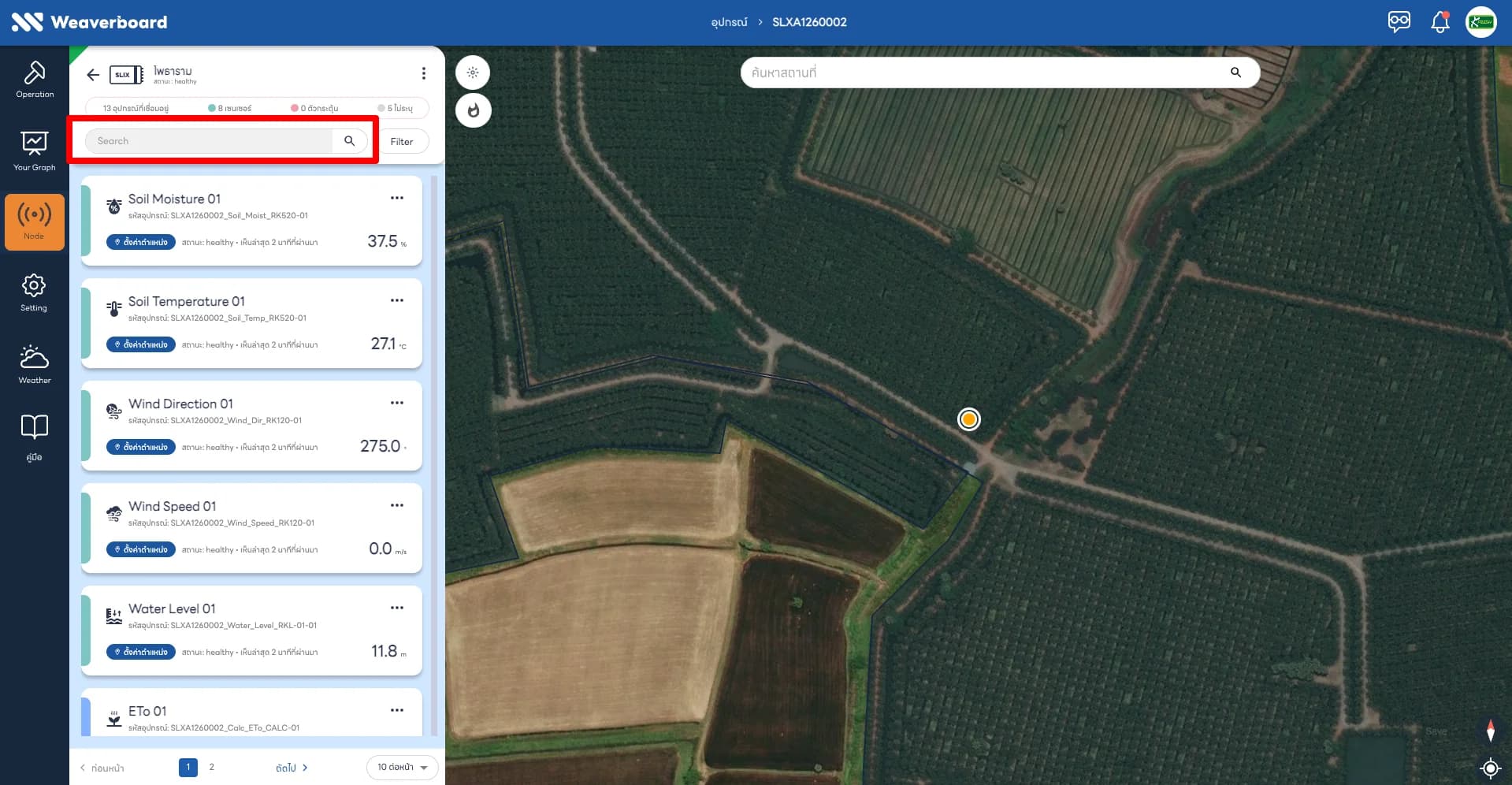Select page 1 in pagination
Viewport: 1512px width, 785px height.
click(188, 767)
